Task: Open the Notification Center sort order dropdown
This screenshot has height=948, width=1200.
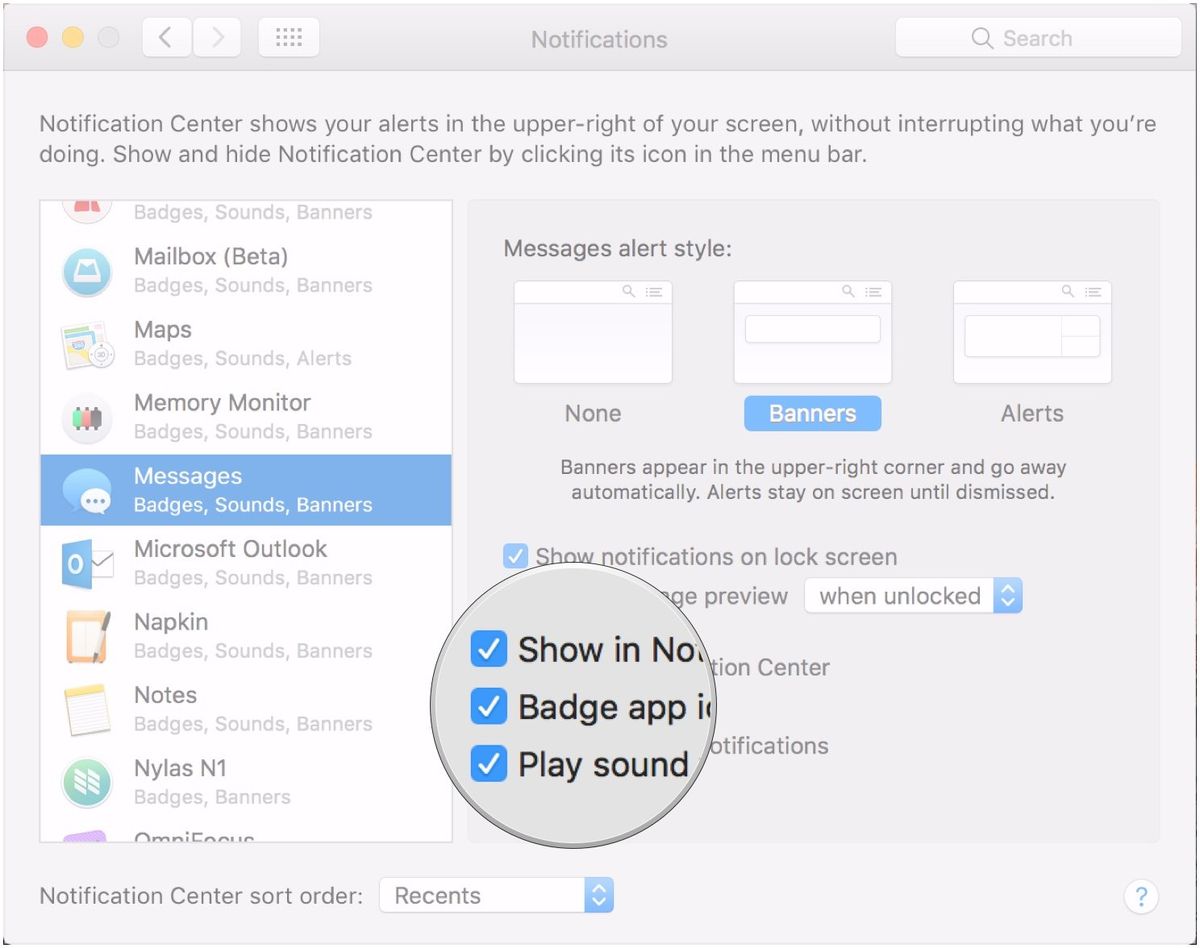Action: 495,895
